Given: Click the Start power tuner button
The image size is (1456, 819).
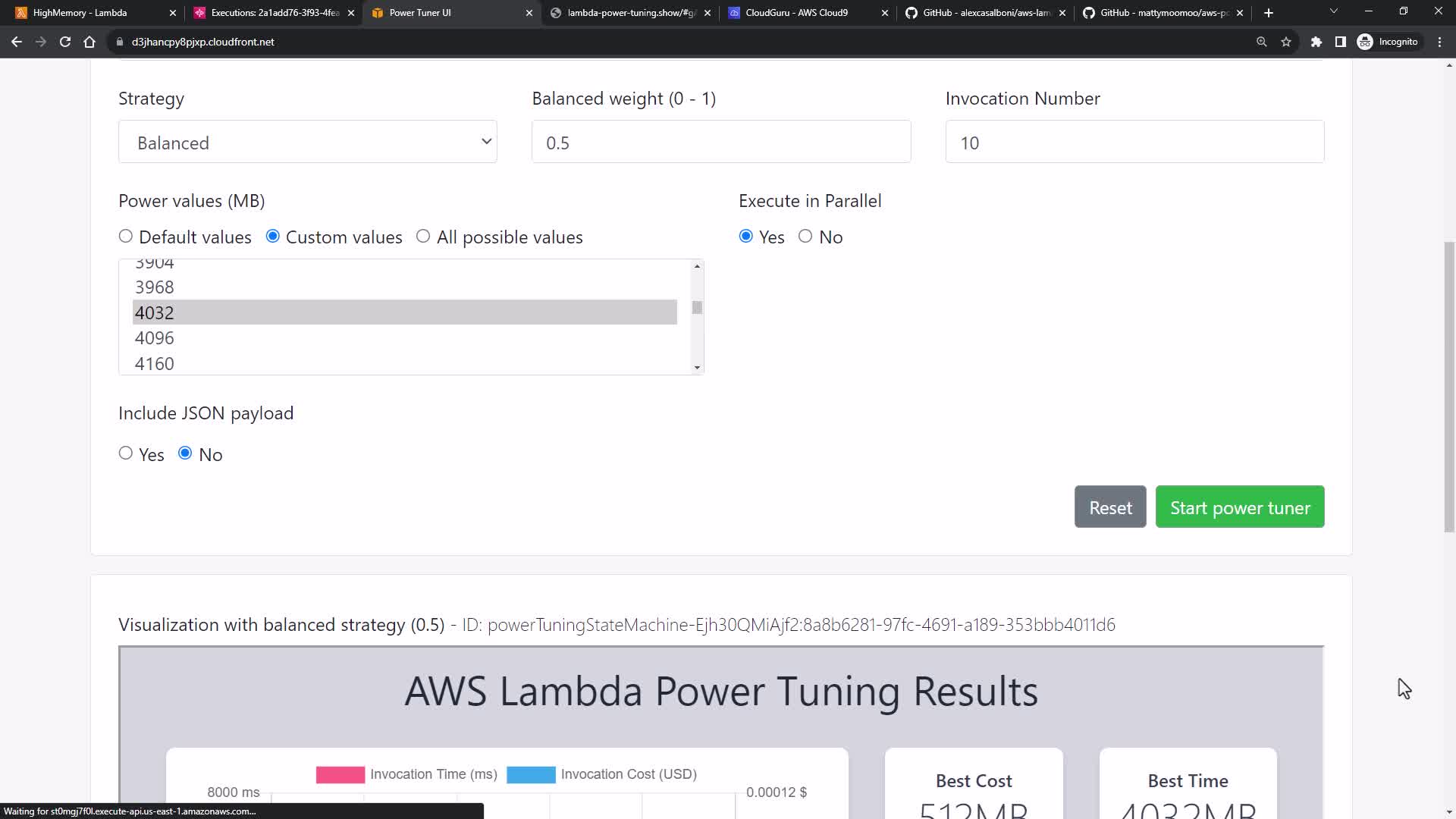Looking at the screenshot, I should [1240, 507].
